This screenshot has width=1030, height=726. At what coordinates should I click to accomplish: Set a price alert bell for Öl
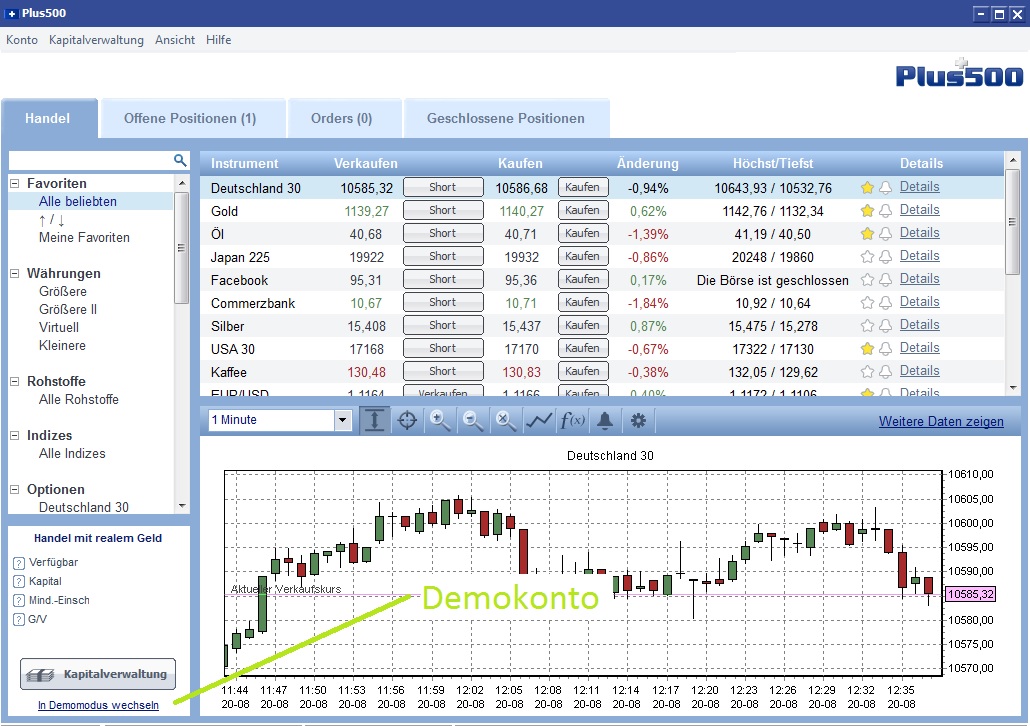[885, 234]
